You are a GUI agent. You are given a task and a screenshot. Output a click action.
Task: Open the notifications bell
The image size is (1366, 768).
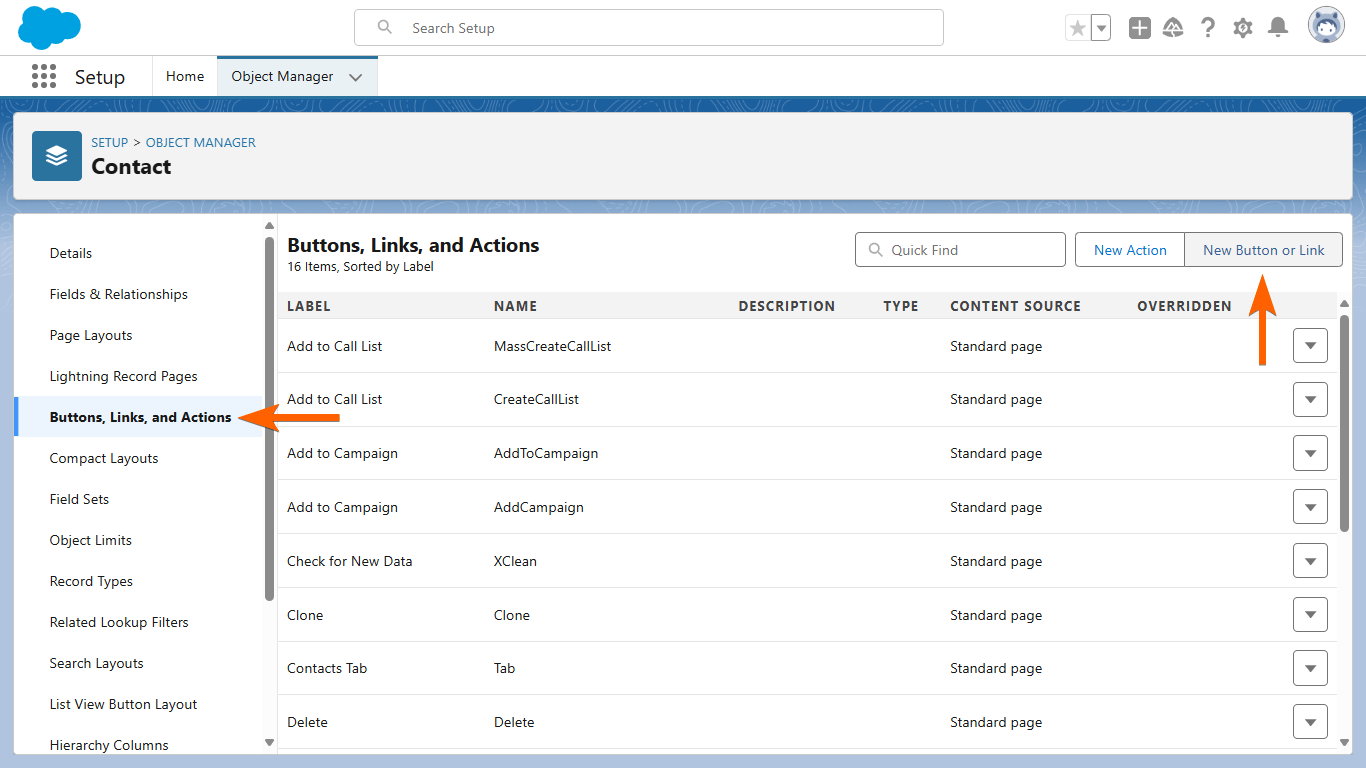pos(1277,28)
